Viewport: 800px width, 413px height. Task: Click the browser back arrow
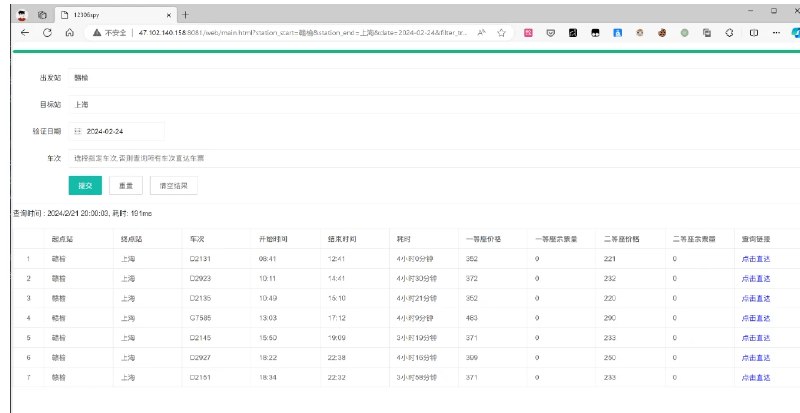(24, 32)
